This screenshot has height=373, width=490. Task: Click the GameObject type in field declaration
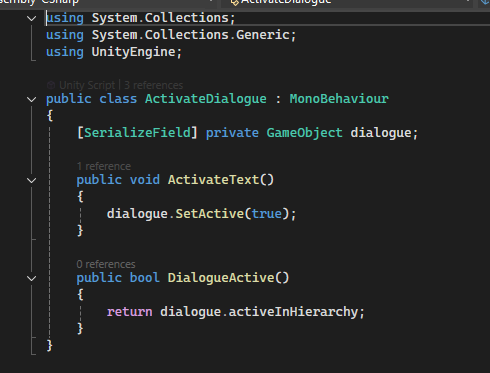[304, 133]
